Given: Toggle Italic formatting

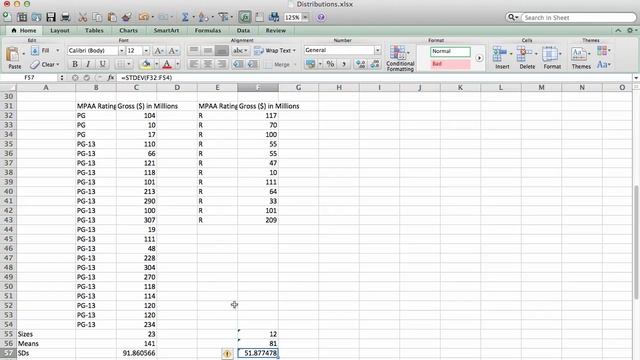Looking at the screenshot, I should point(88,64).
